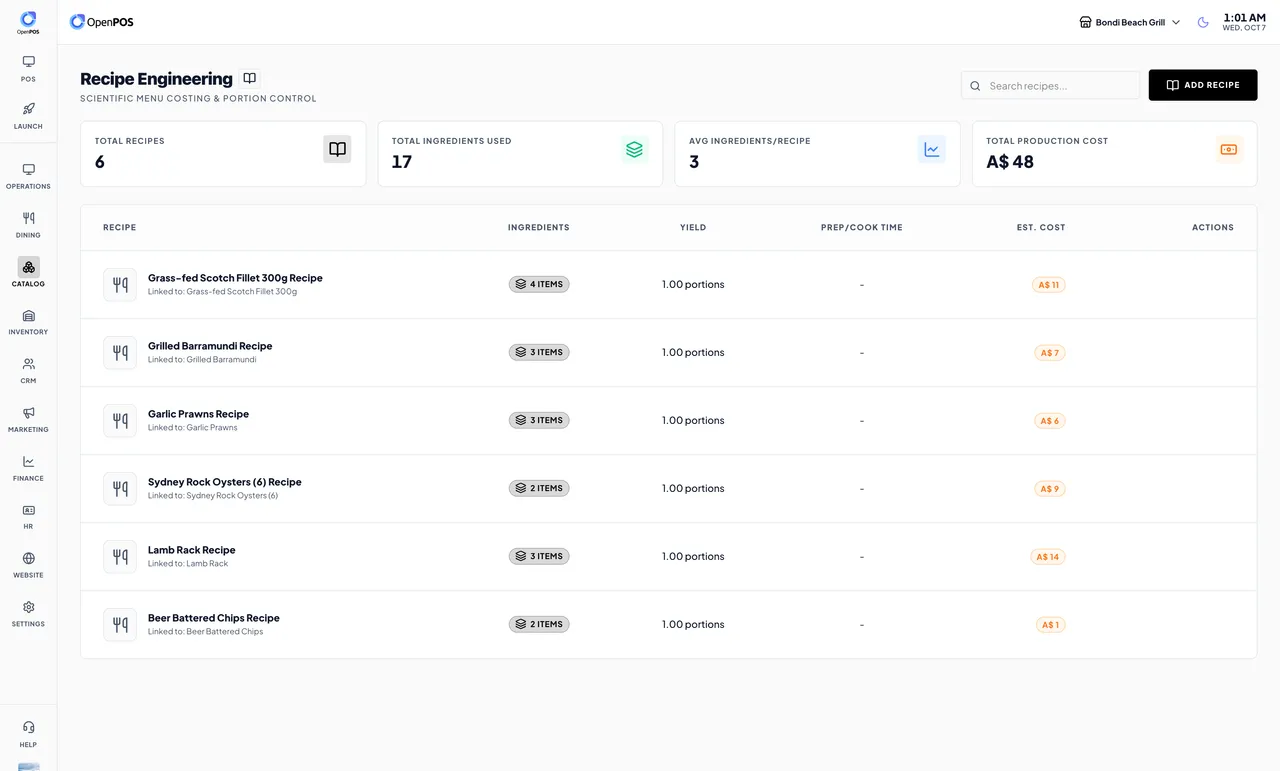Open the POS sidebar icon
This screenshot has height=771, width=1280.
(28, 61)
